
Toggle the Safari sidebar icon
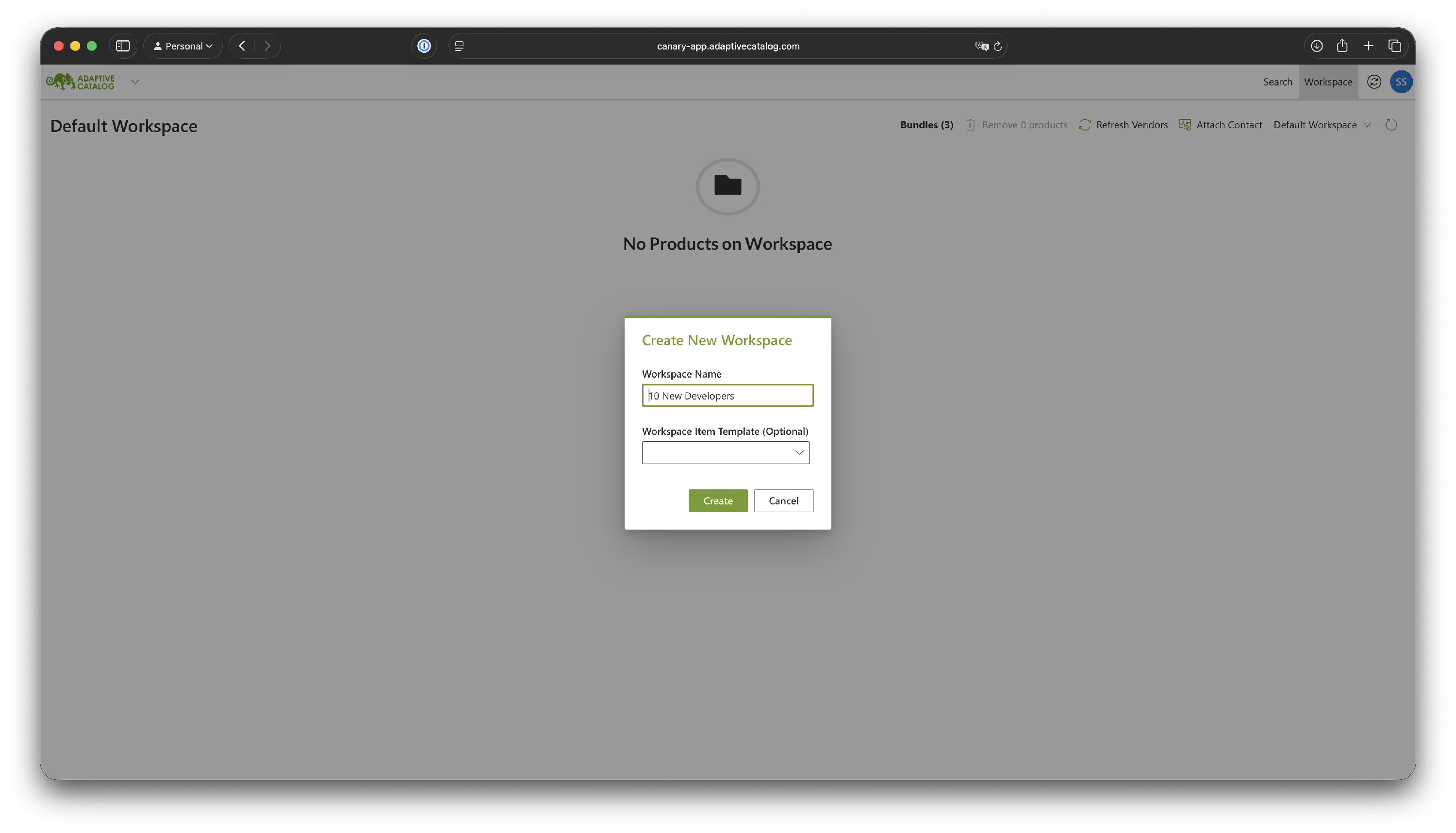point(123,46)
